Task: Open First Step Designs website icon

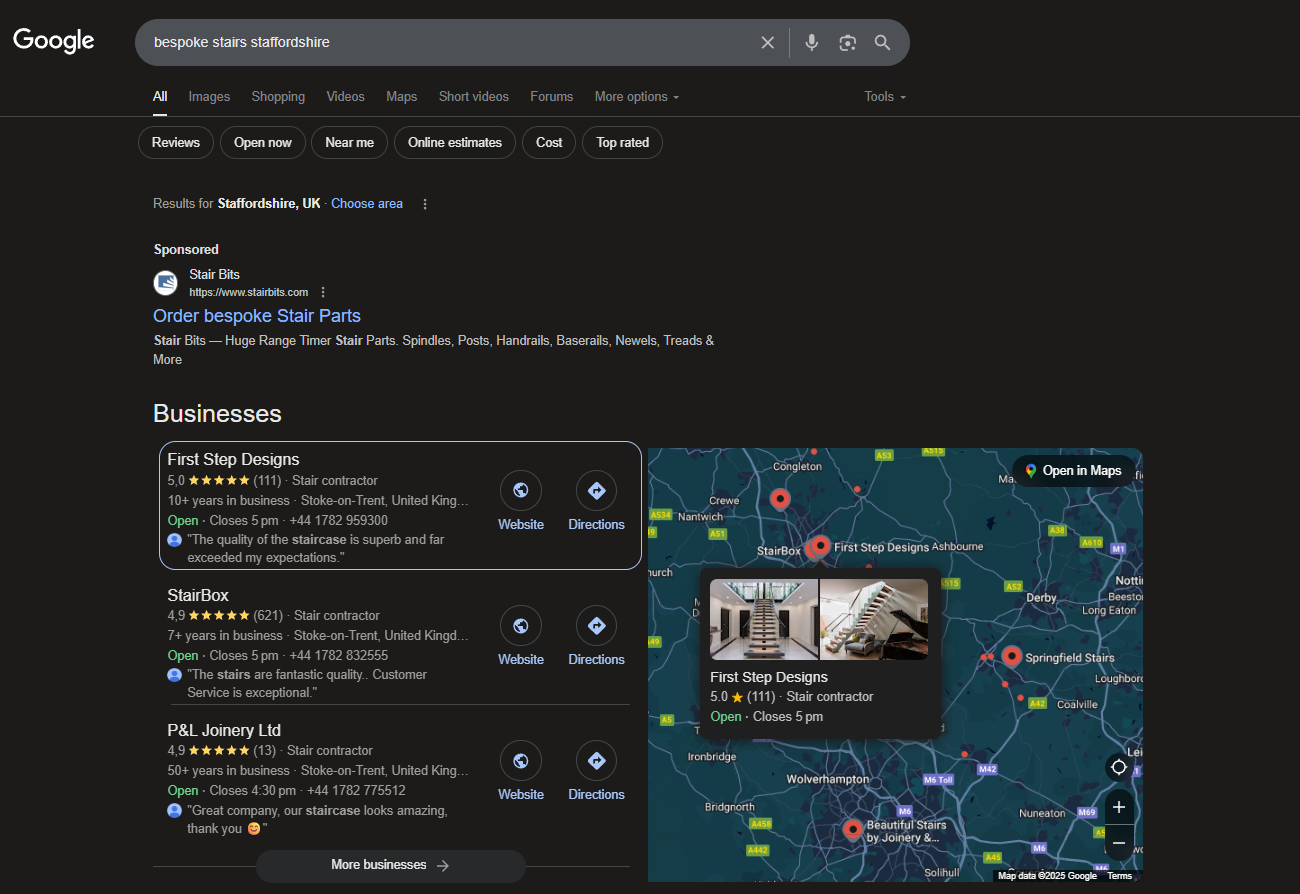Action: [x=521, y=491]
